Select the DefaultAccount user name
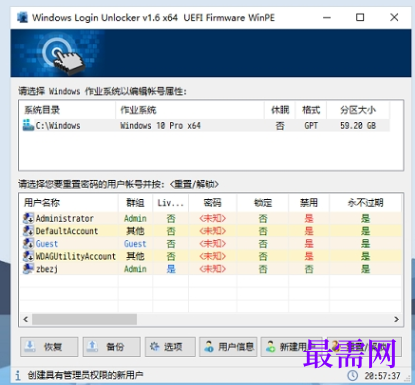Screen dimensions: 415x385 coord(67,231)
